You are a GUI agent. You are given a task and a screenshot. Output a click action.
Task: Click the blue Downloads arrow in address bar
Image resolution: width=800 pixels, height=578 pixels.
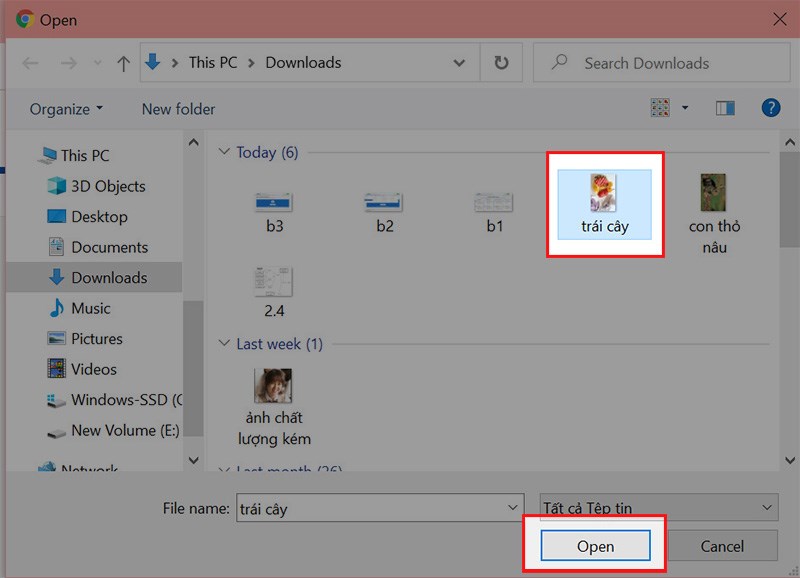[x=153, y=62]
